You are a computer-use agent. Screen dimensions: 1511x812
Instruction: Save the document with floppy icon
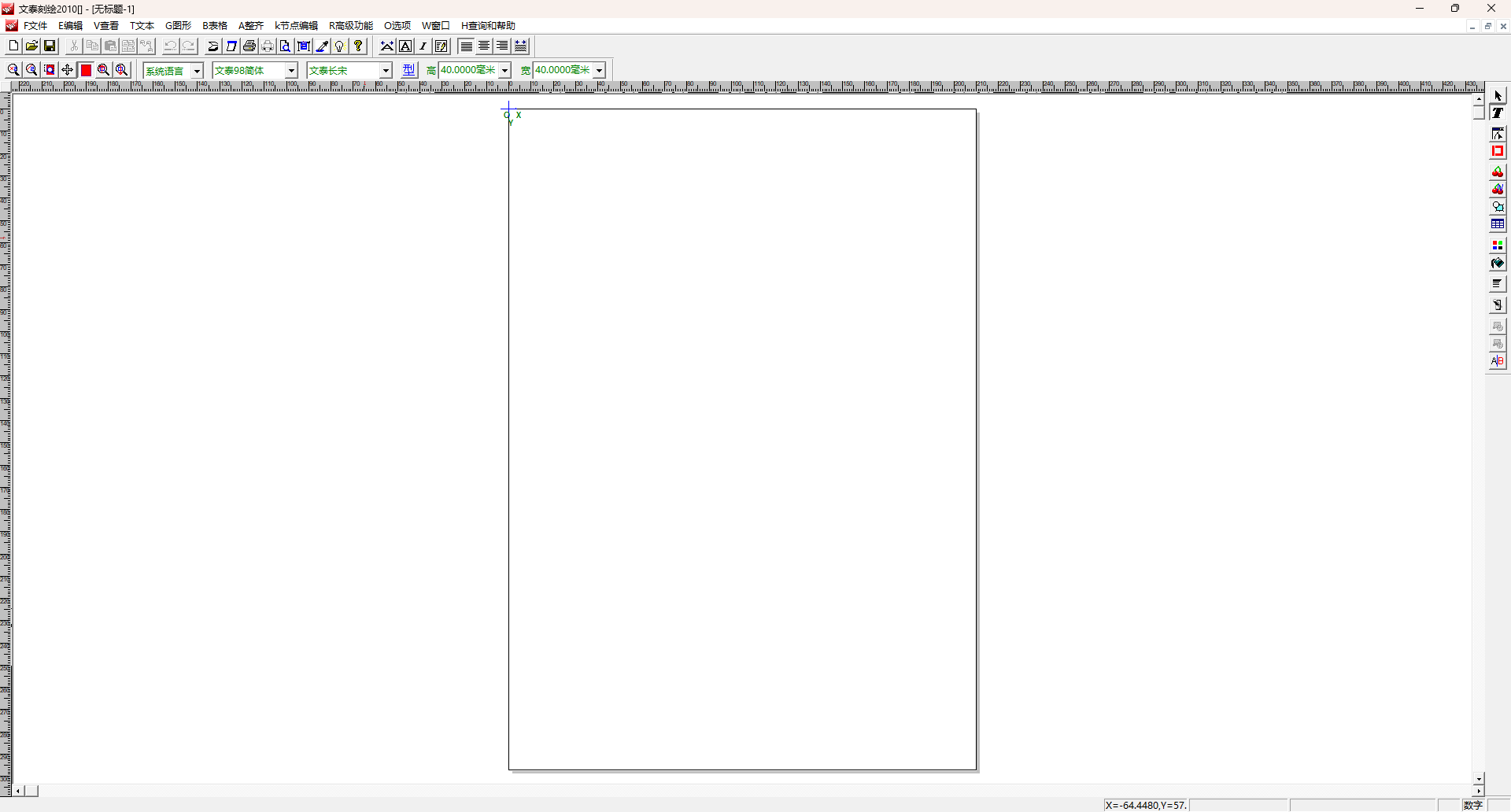(50, 46)
